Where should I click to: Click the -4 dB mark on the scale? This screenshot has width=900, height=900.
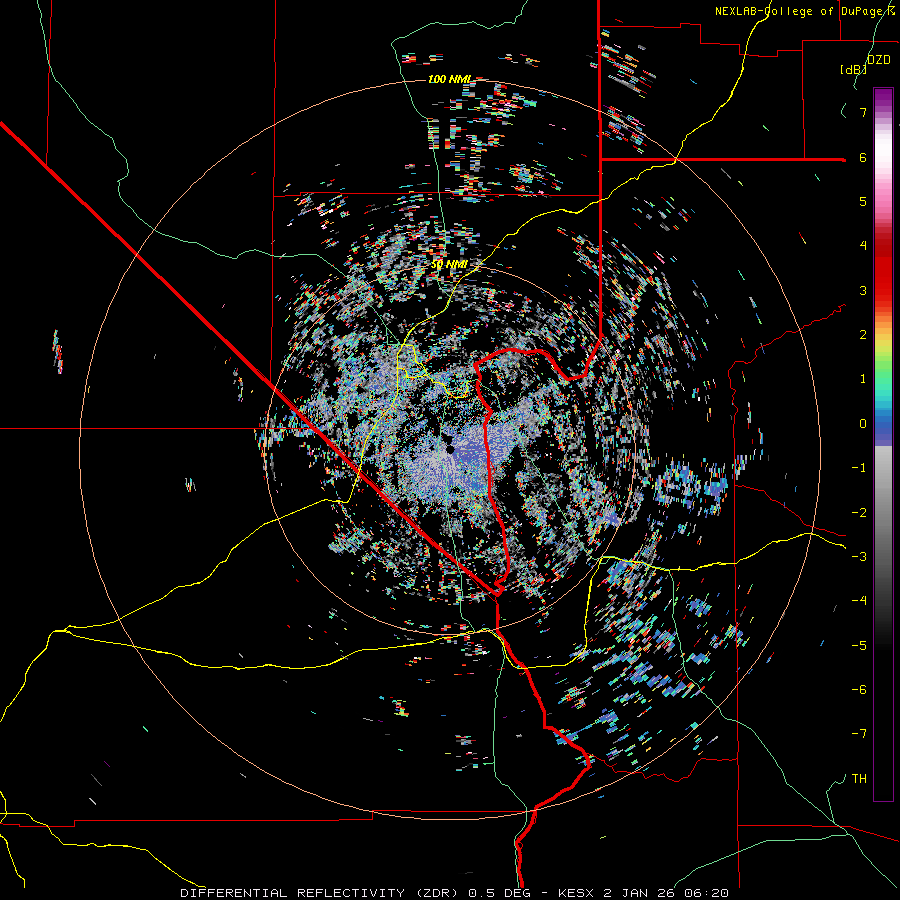pos(859,601)
